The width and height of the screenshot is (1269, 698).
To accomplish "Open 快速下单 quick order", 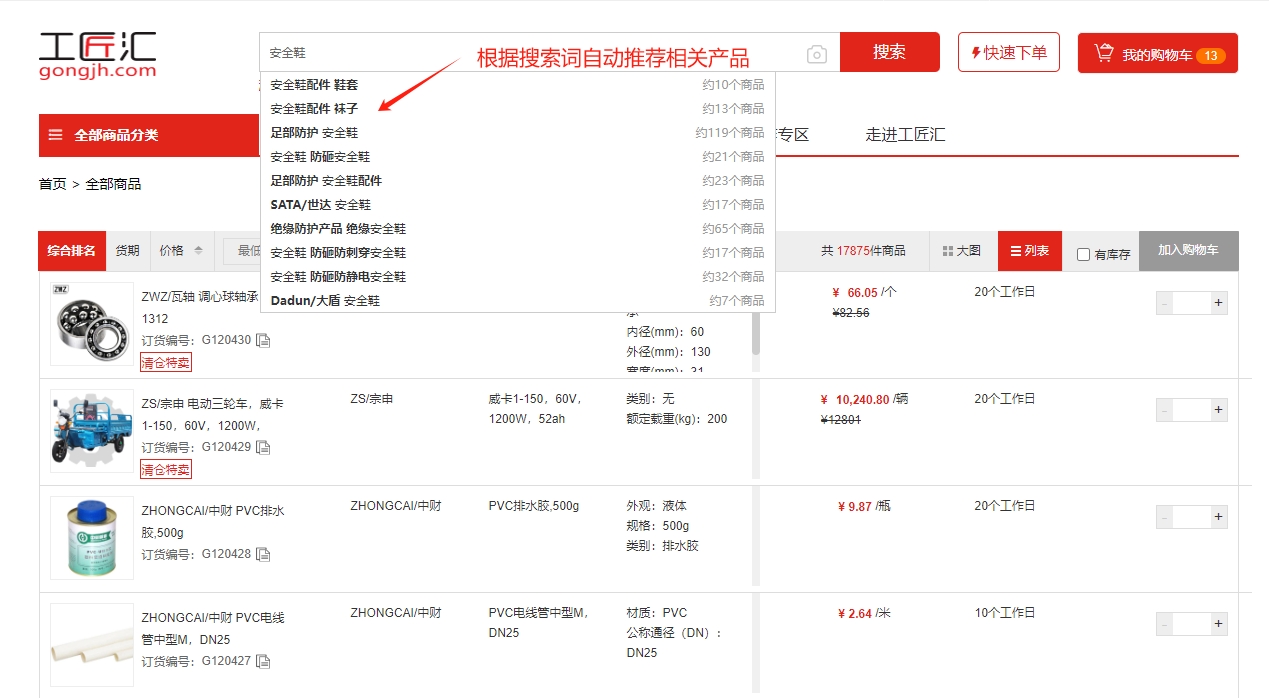I will pyautogui.click(x=1009, y=52).
